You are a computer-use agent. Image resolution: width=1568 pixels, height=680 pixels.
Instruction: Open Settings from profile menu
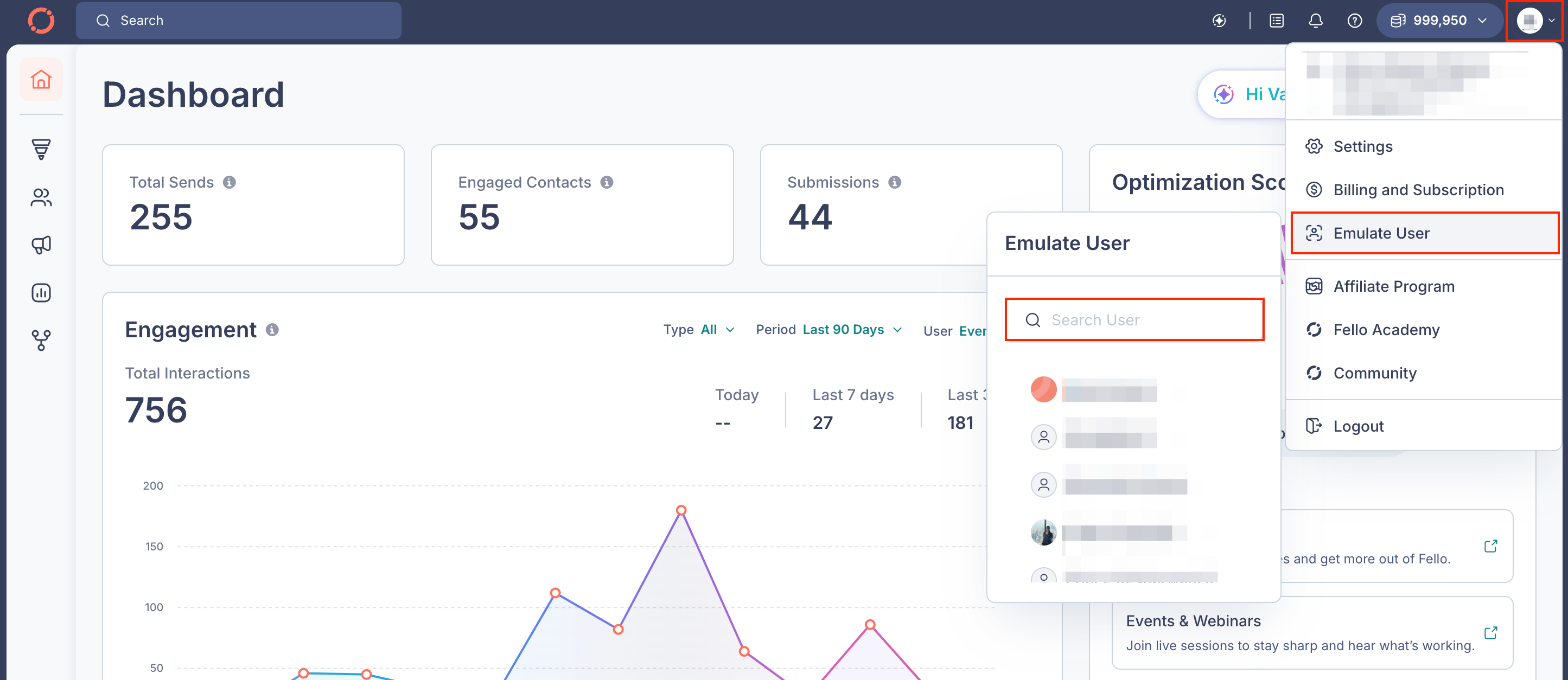click(x=1423, y=146)
